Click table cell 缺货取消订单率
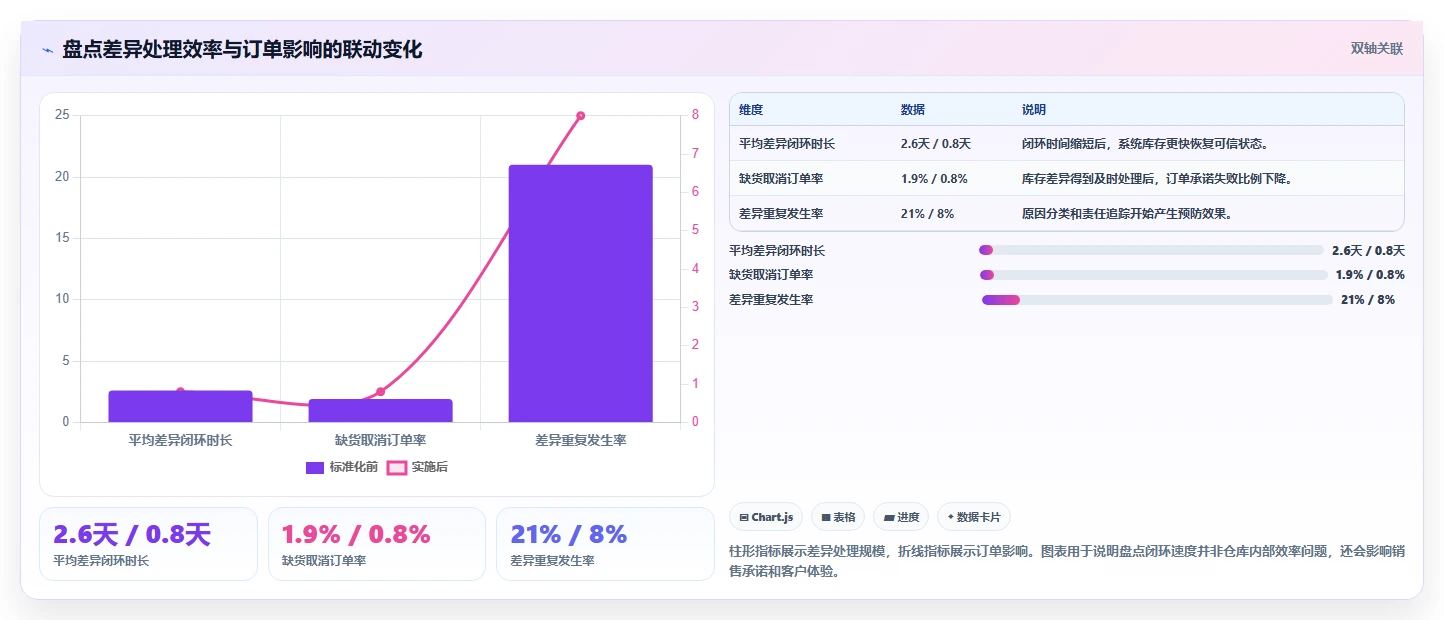This screenshot has width=1444, height=620. (781, 179)
